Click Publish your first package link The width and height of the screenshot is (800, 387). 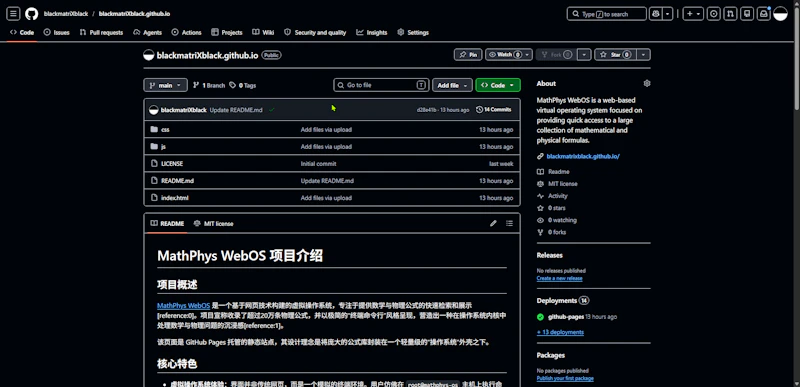[565, 378]
